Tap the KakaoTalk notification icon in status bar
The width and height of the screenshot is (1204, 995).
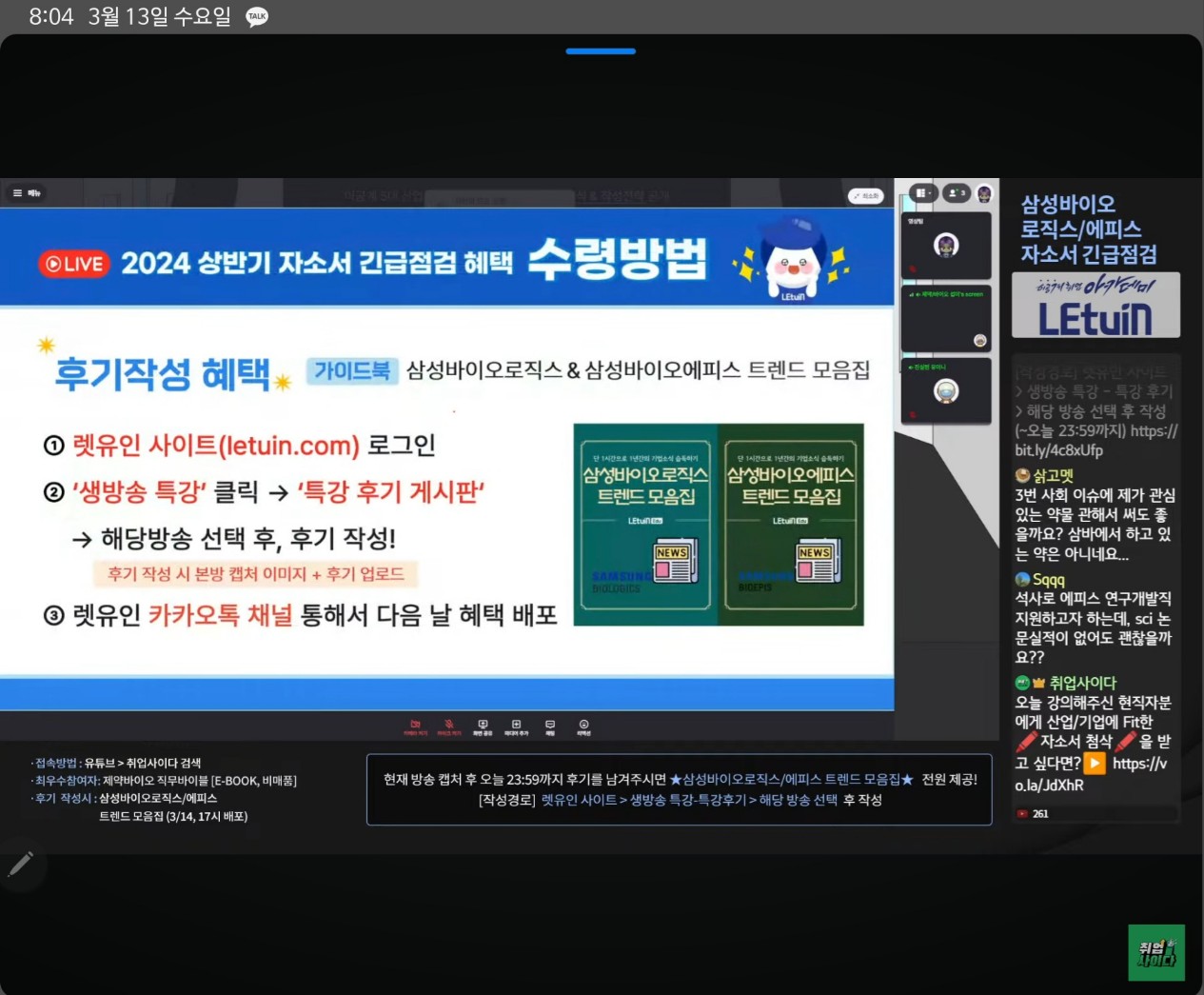(257, 17)
